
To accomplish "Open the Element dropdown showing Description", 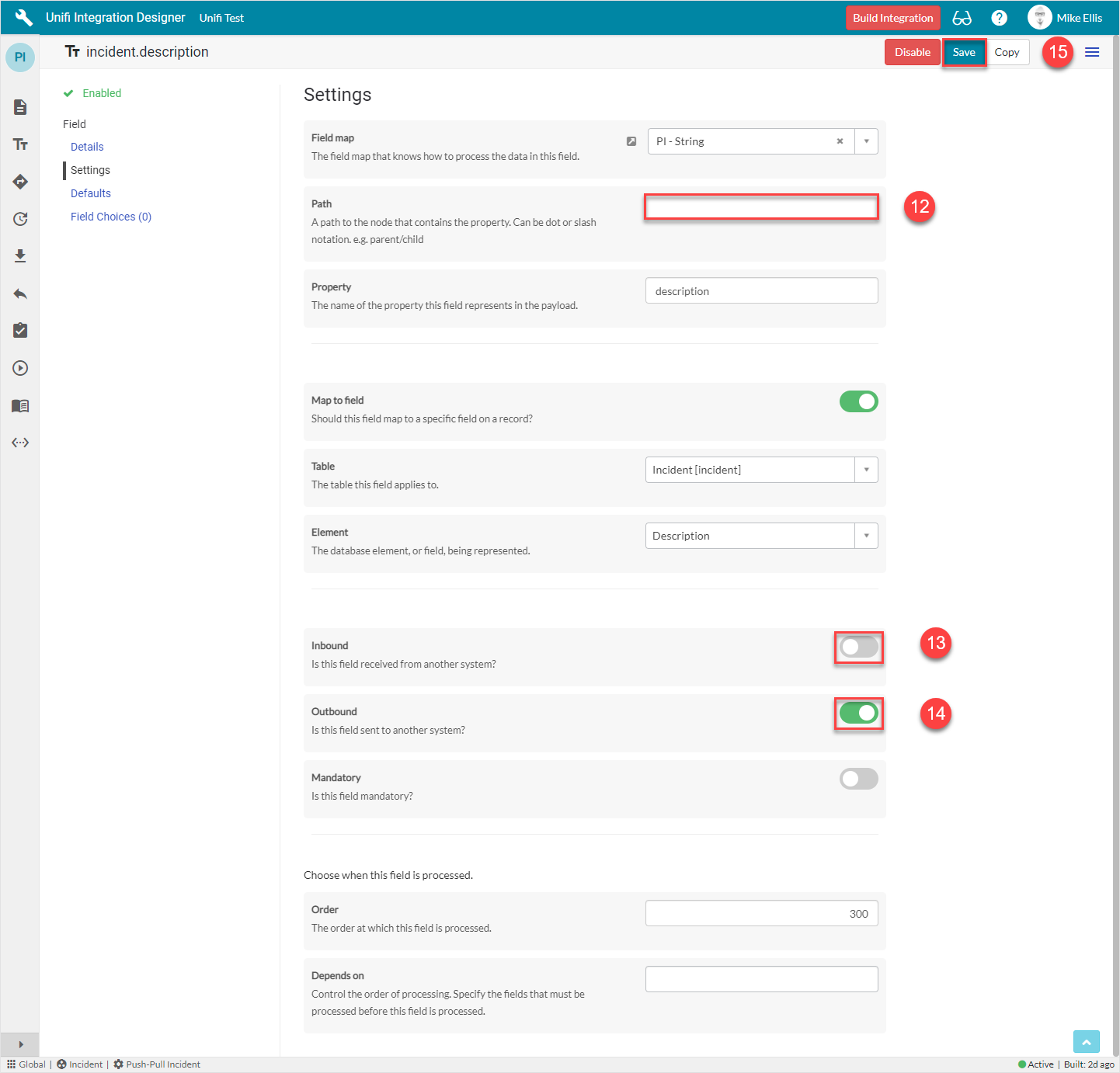I will pyautogui.click(x=866, y=536).
